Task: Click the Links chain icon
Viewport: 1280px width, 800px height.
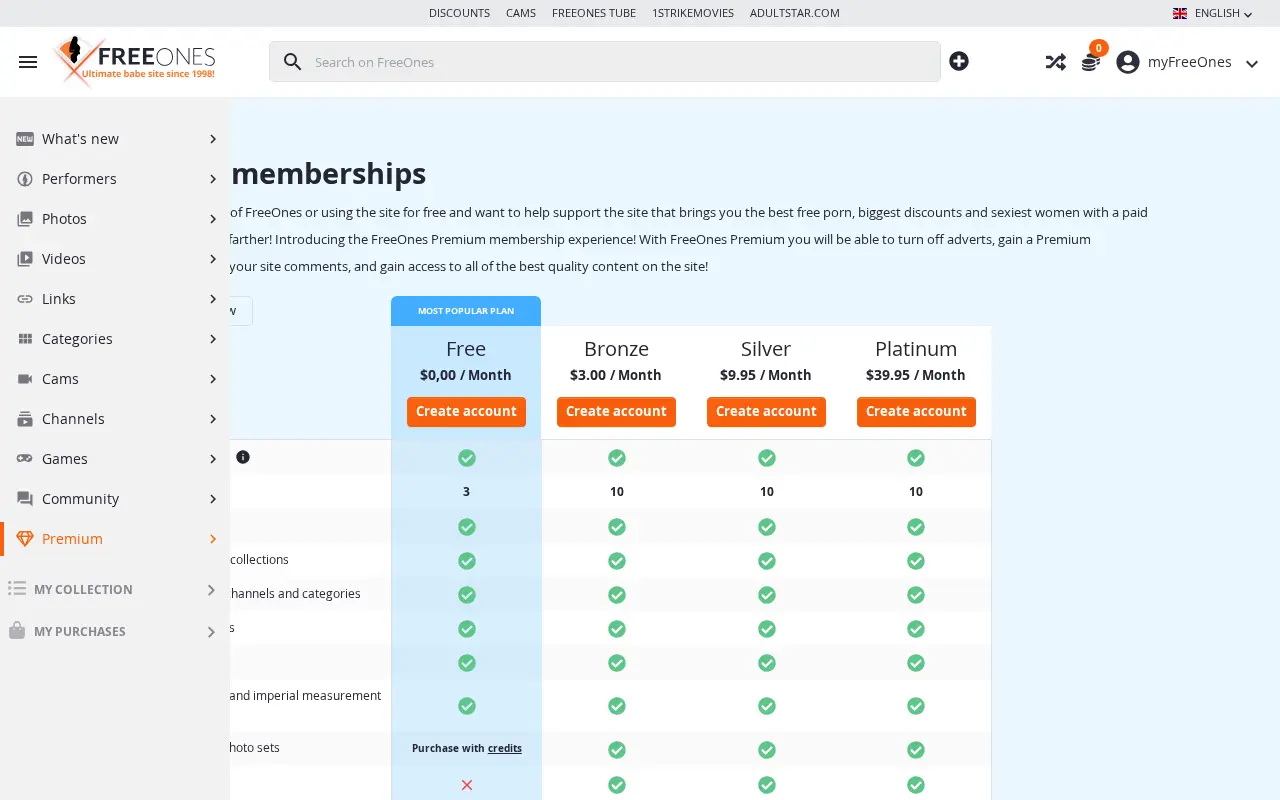Action: (25, 299)
